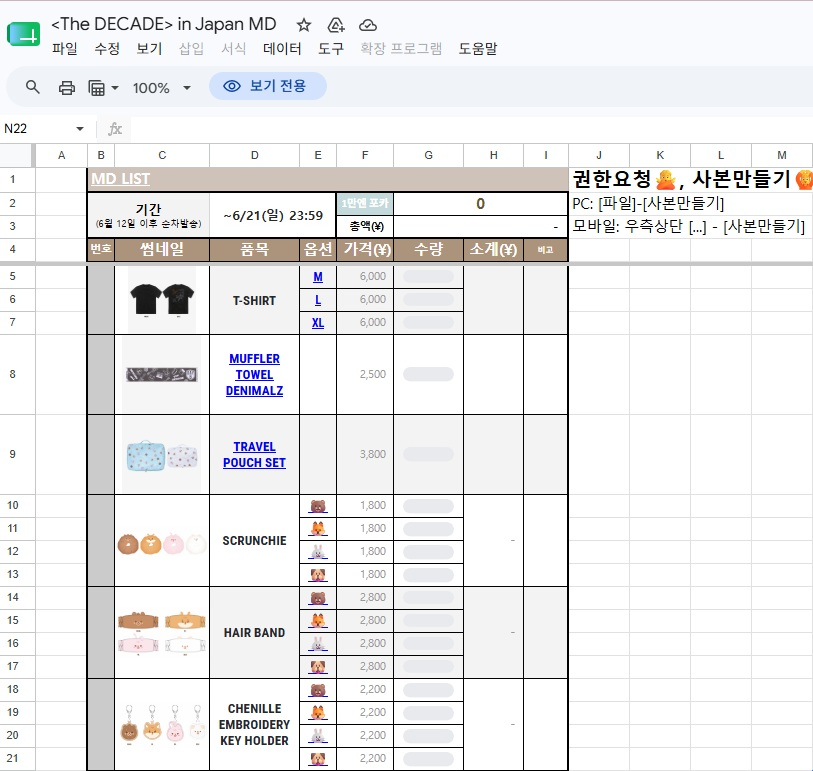813x771 pixels.
Task: Click bear icon in KEY HOLDER row 18
Action: pos(318,690)
